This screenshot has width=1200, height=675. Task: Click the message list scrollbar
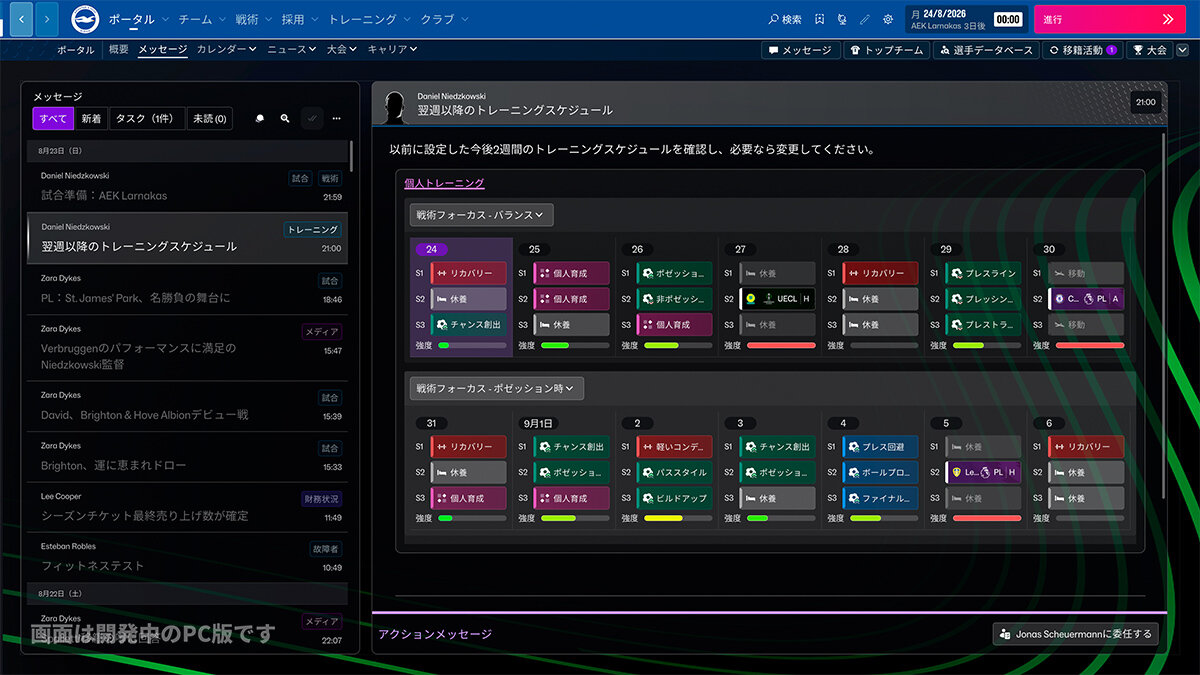[351, 155]
